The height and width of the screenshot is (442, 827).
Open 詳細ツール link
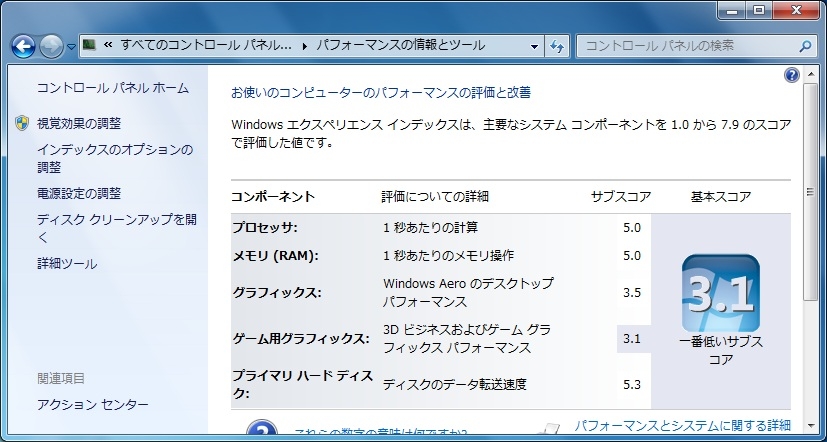(67, 264)
